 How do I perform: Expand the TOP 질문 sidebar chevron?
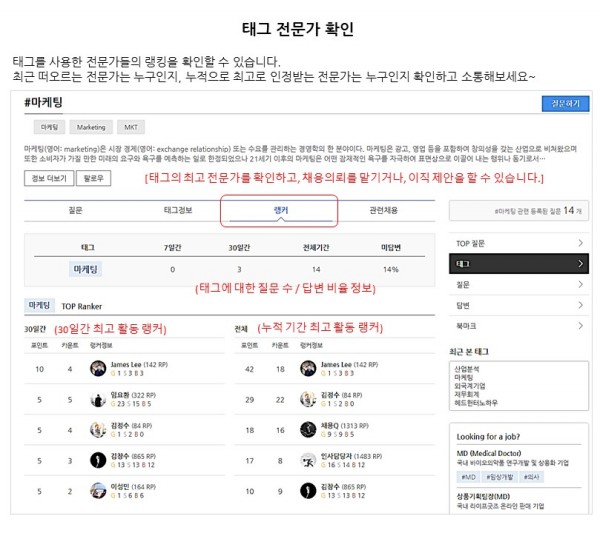click(x=580, y=243)
